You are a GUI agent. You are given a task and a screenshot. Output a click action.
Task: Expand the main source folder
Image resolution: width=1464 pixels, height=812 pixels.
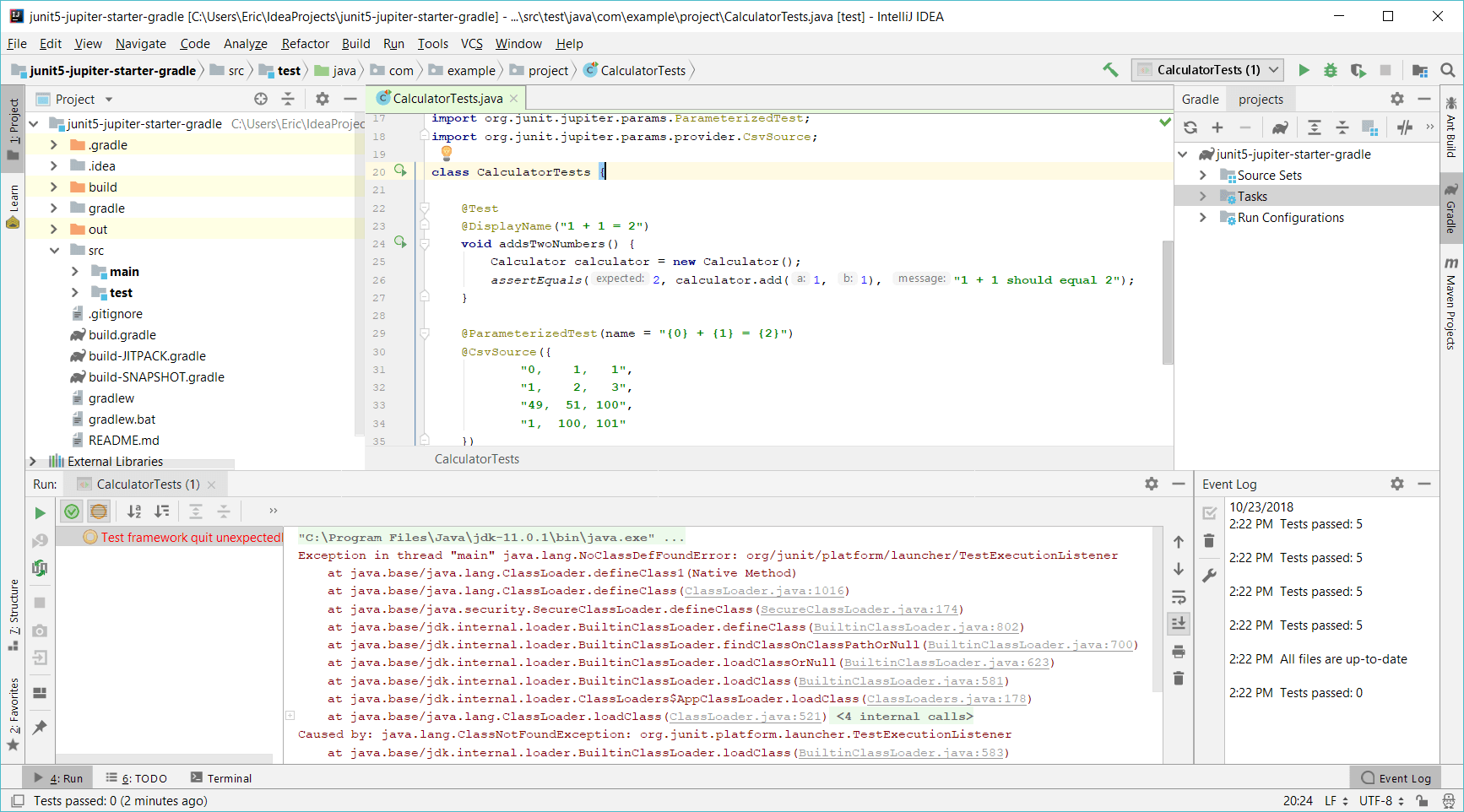click(75, 272)
